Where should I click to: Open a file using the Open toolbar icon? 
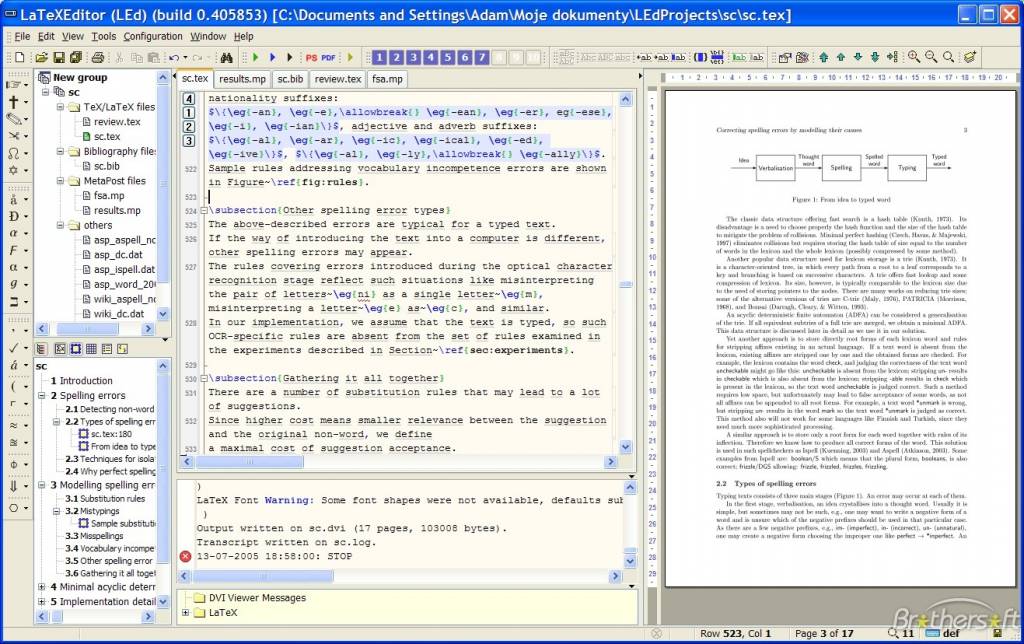pyautogui.click(x=41, y=57)
